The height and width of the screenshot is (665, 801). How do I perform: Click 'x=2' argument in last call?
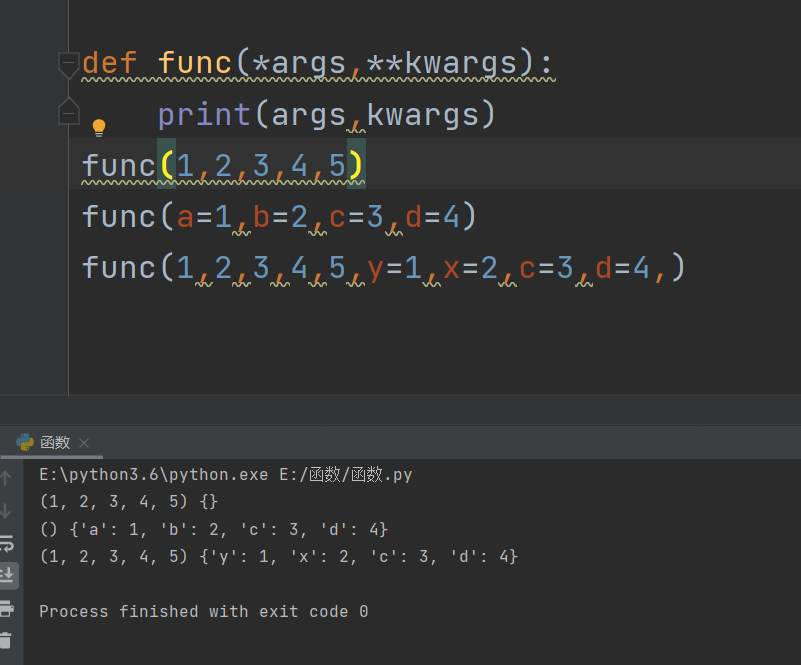click(470, 268)
